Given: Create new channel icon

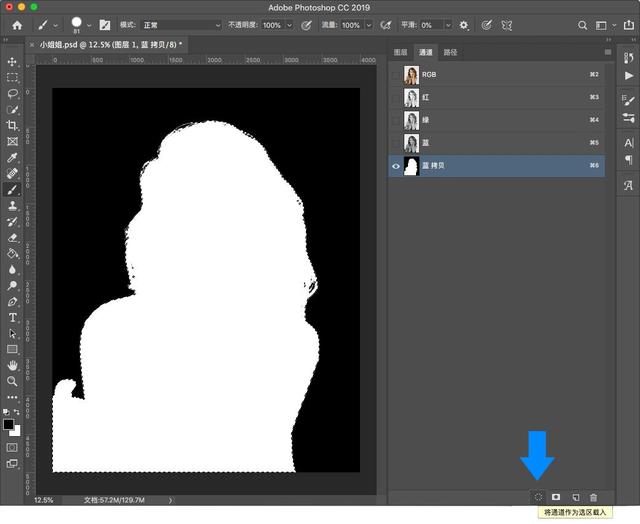Looking at the screenshot, I should tap(576, 497).
